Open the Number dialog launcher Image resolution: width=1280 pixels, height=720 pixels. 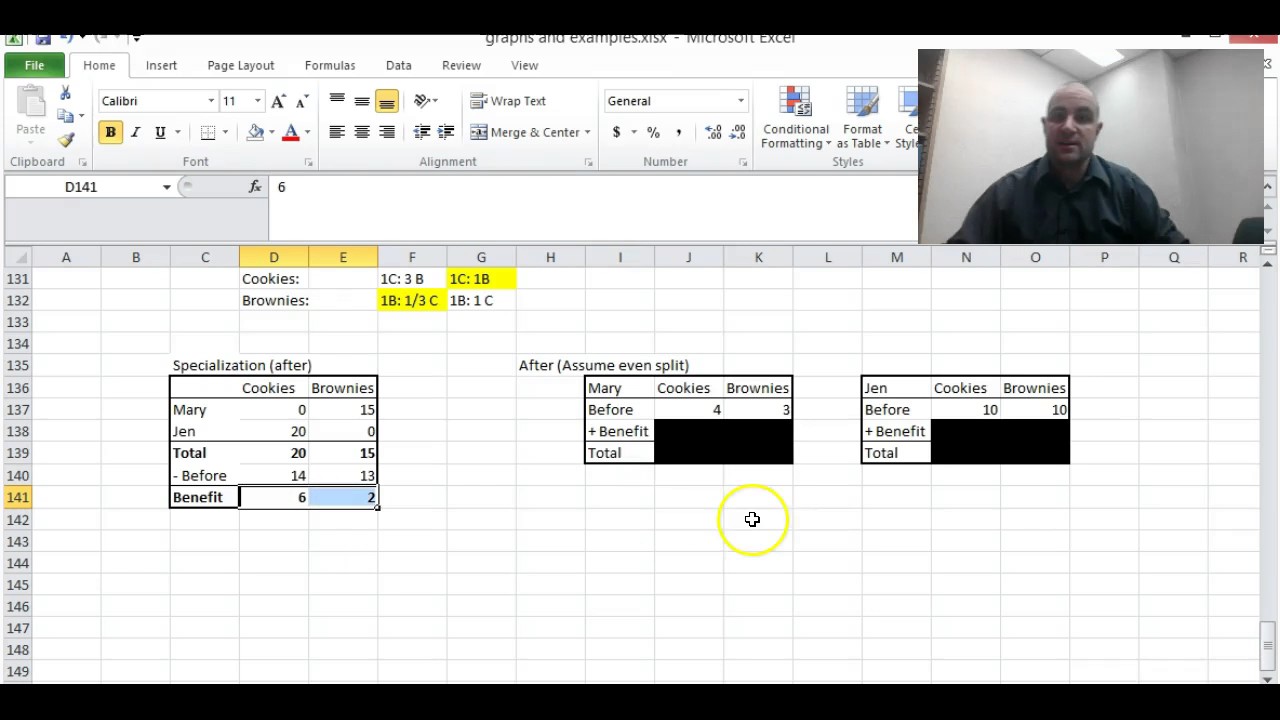click(743, 162)
